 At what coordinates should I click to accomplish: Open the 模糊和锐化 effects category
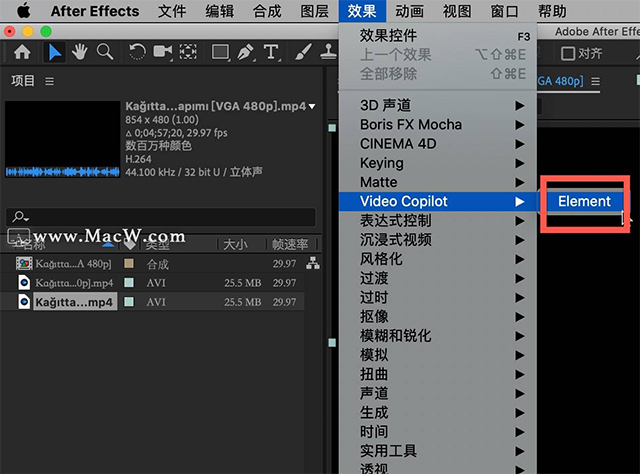(x=438, y=336)
